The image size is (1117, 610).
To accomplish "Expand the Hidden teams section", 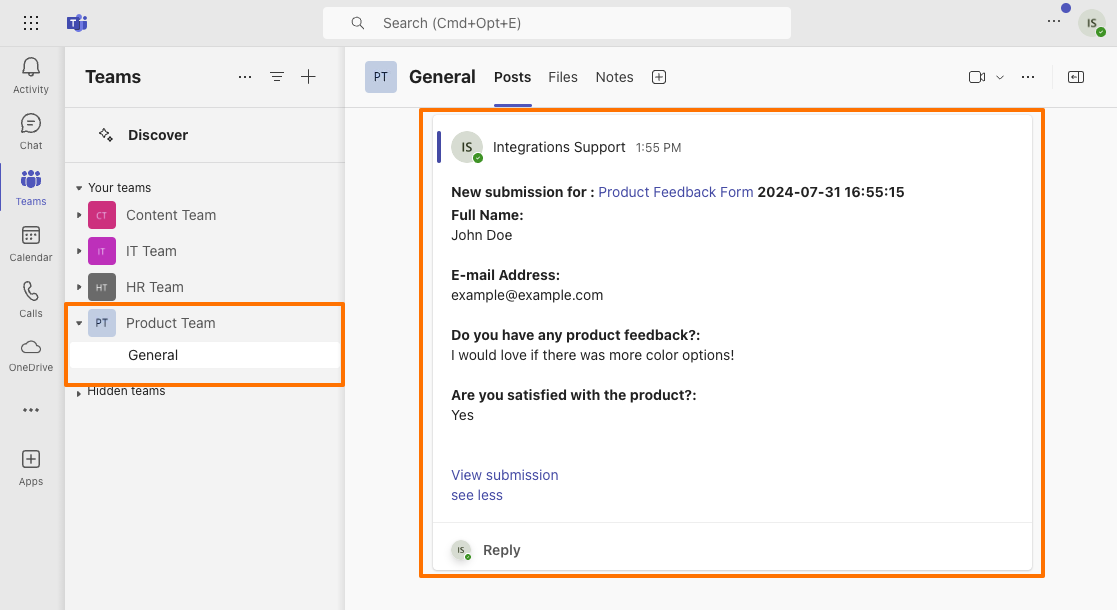I will click(79, 393).
